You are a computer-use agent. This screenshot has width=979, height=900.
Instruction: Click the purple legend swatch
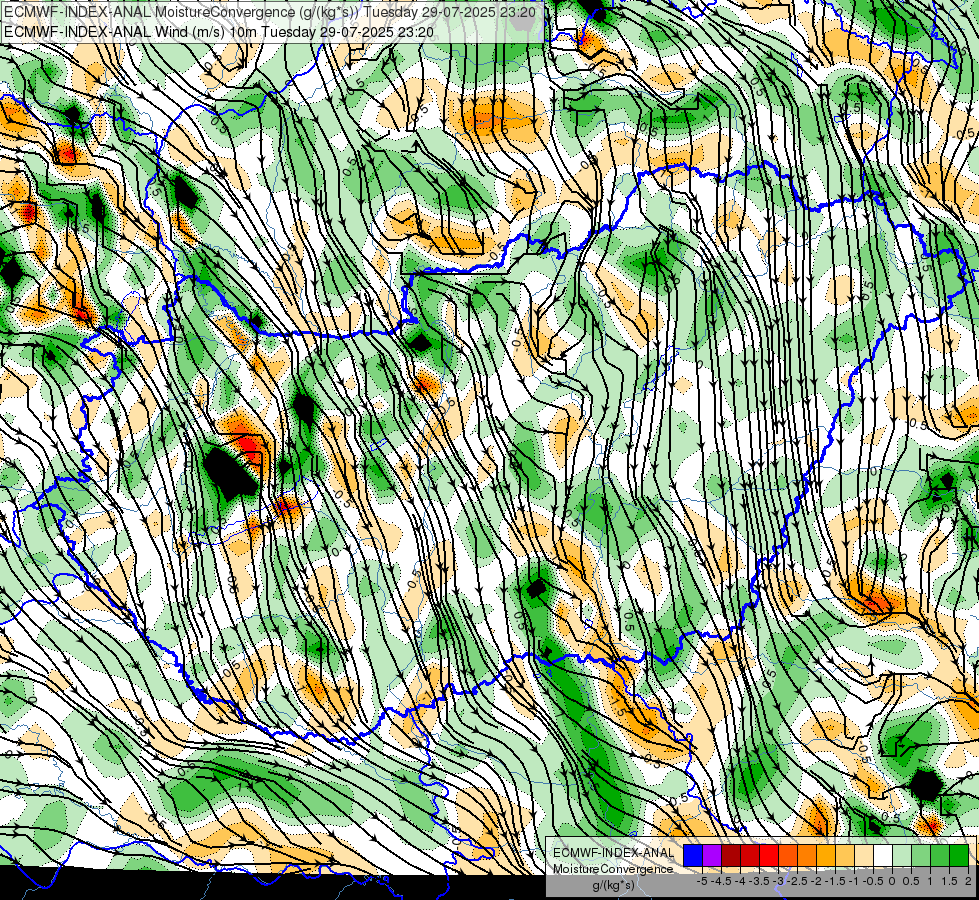click(712, 856)
